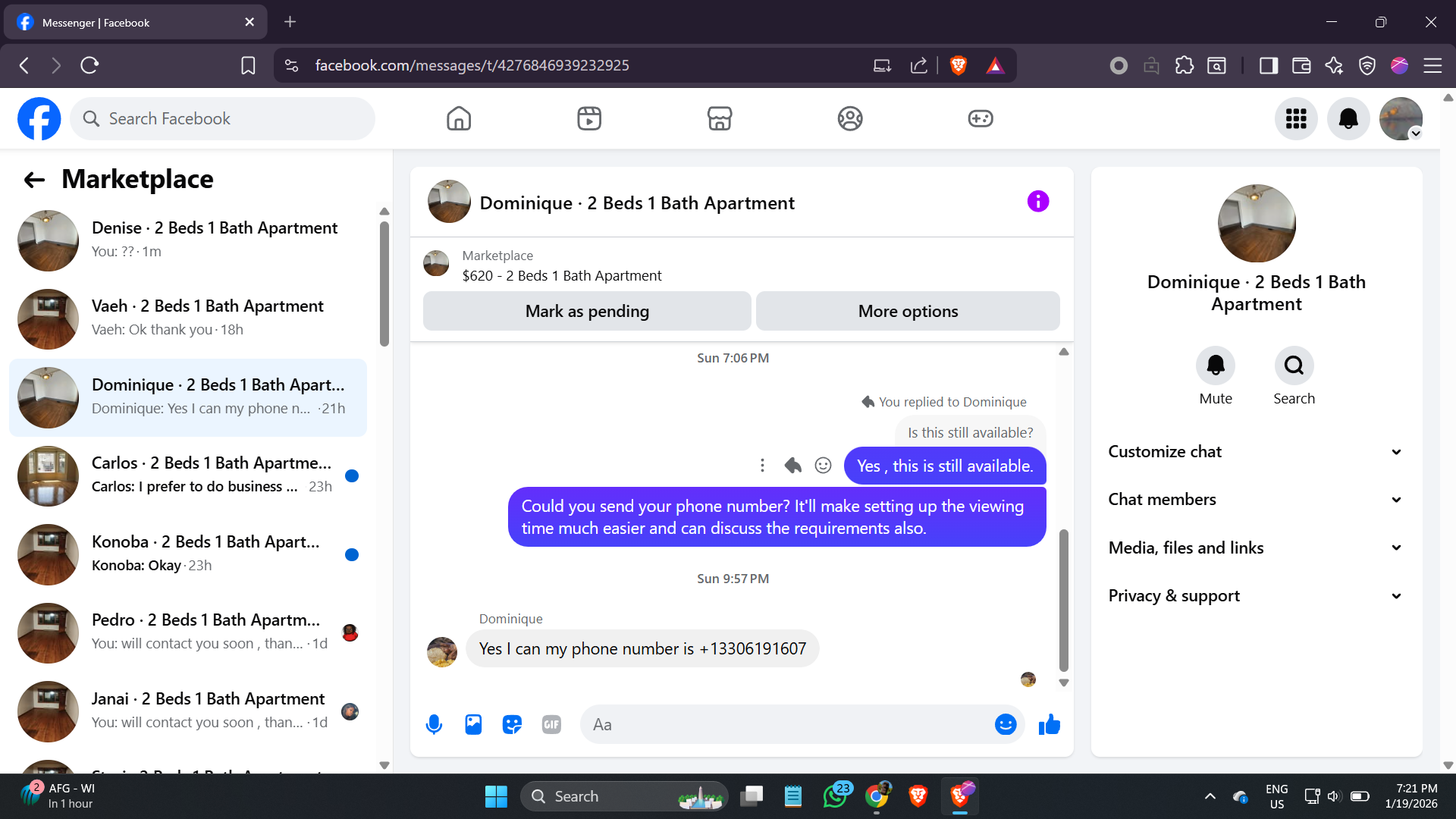Attach a photo using the image icon
1456x819 pixels.
(473, 725)
